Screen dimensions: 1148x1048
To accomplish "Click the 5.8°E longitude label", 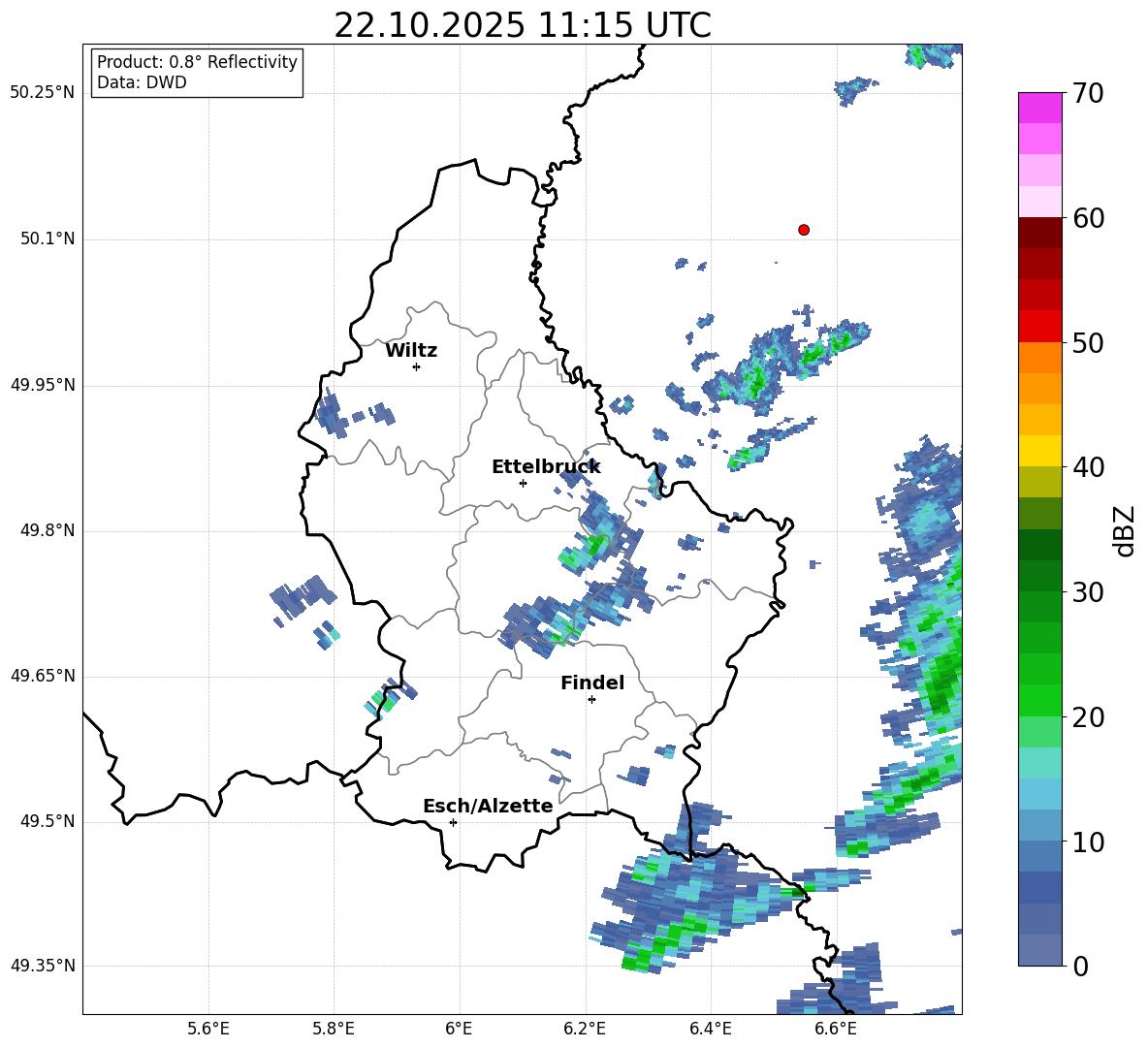I will [334, 1030].
